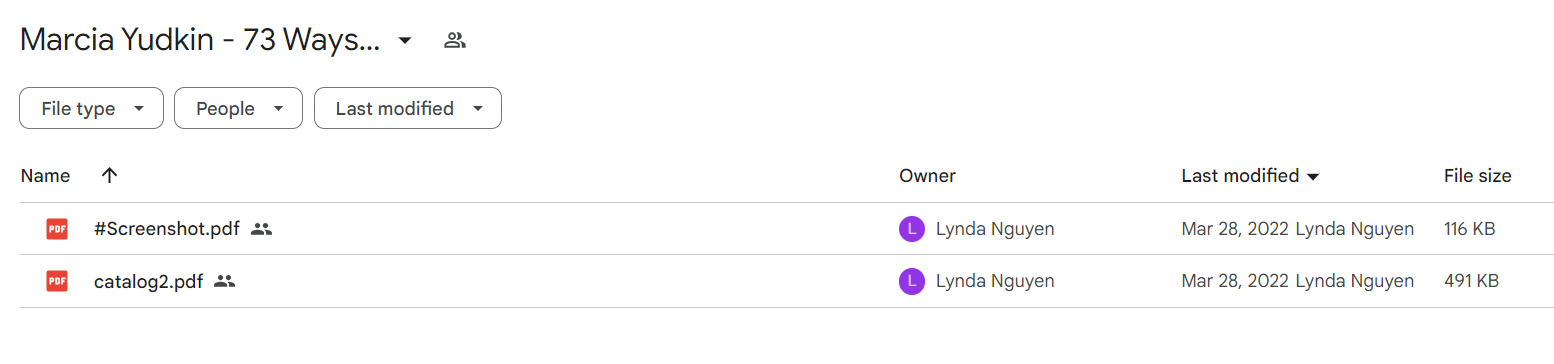Click shared people icon beside folder title

(x=455, y=41)
